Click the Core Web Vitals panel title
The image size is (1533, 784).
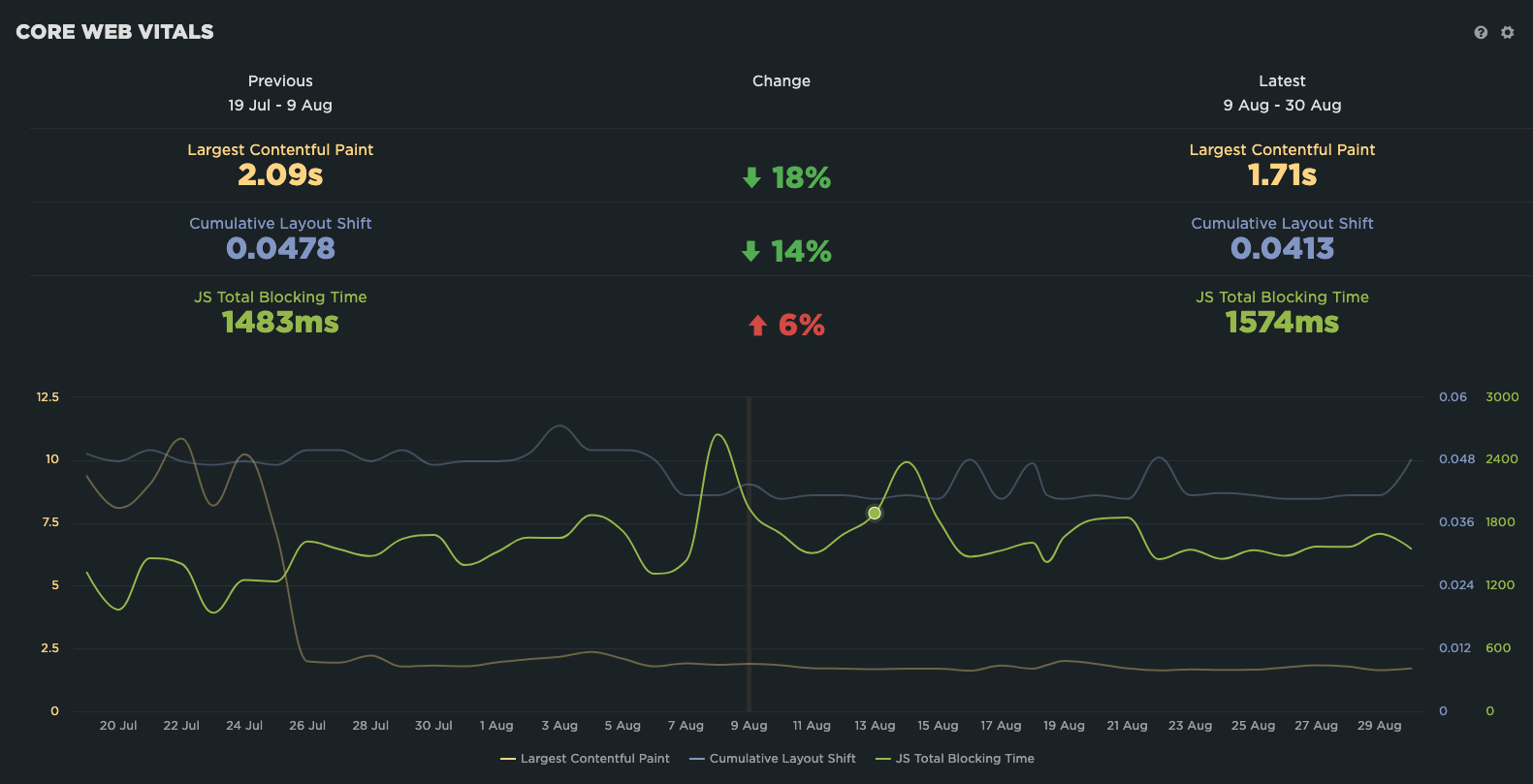(114, 32)
